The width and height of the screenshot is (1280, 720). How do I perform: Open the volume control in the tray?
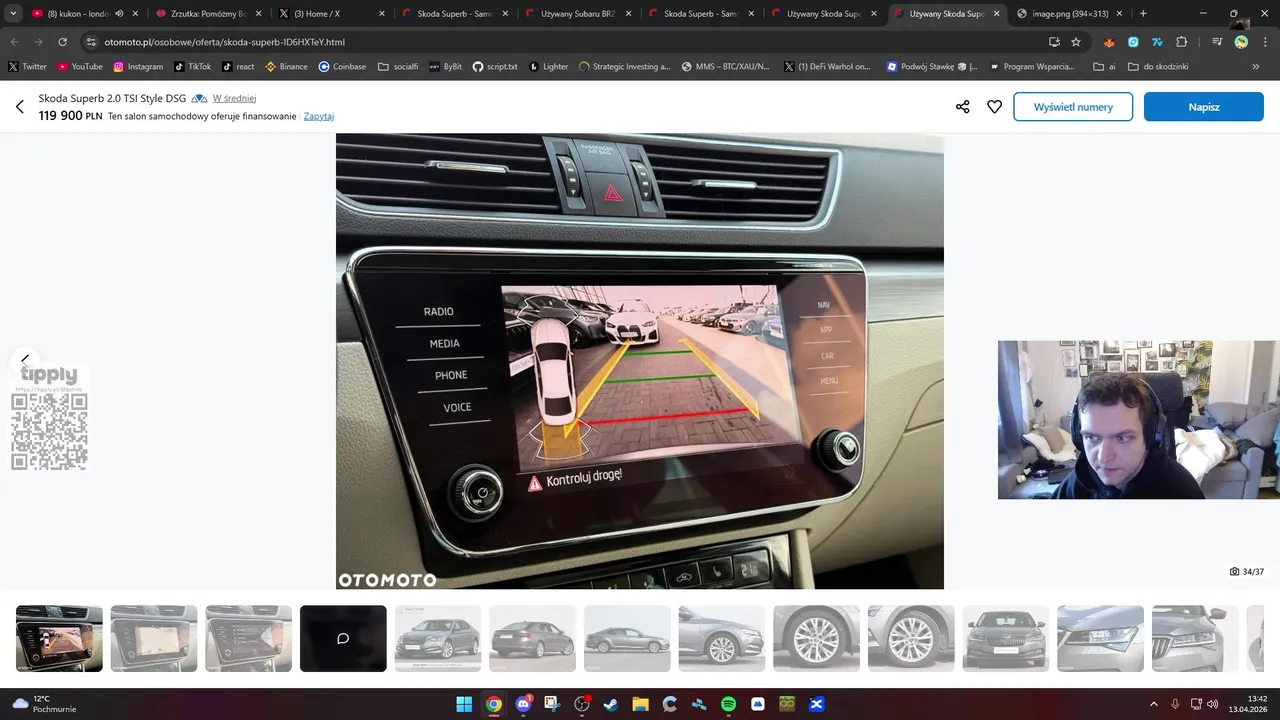1213,704
